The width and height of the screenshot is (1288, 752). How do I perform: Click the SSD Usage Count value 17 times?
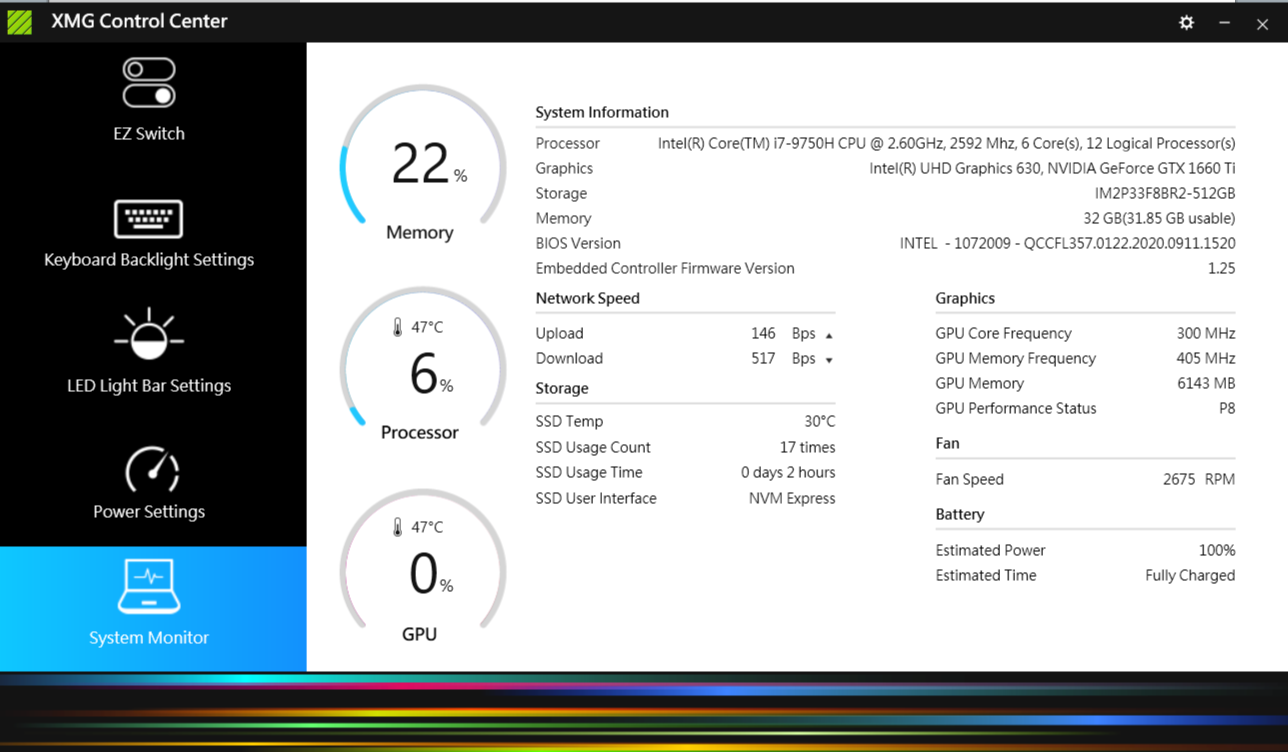807,447
